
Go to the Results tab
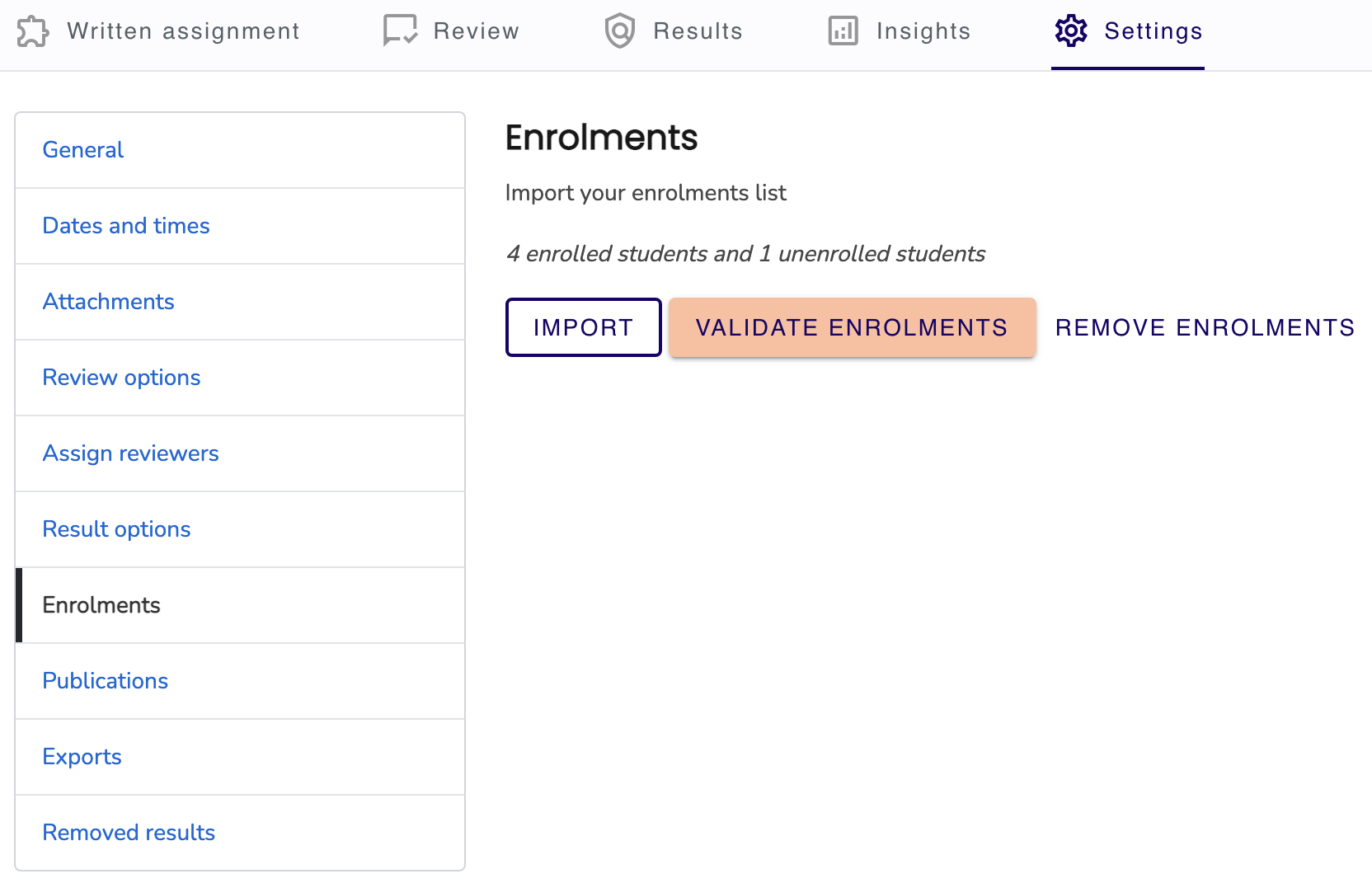674,31
